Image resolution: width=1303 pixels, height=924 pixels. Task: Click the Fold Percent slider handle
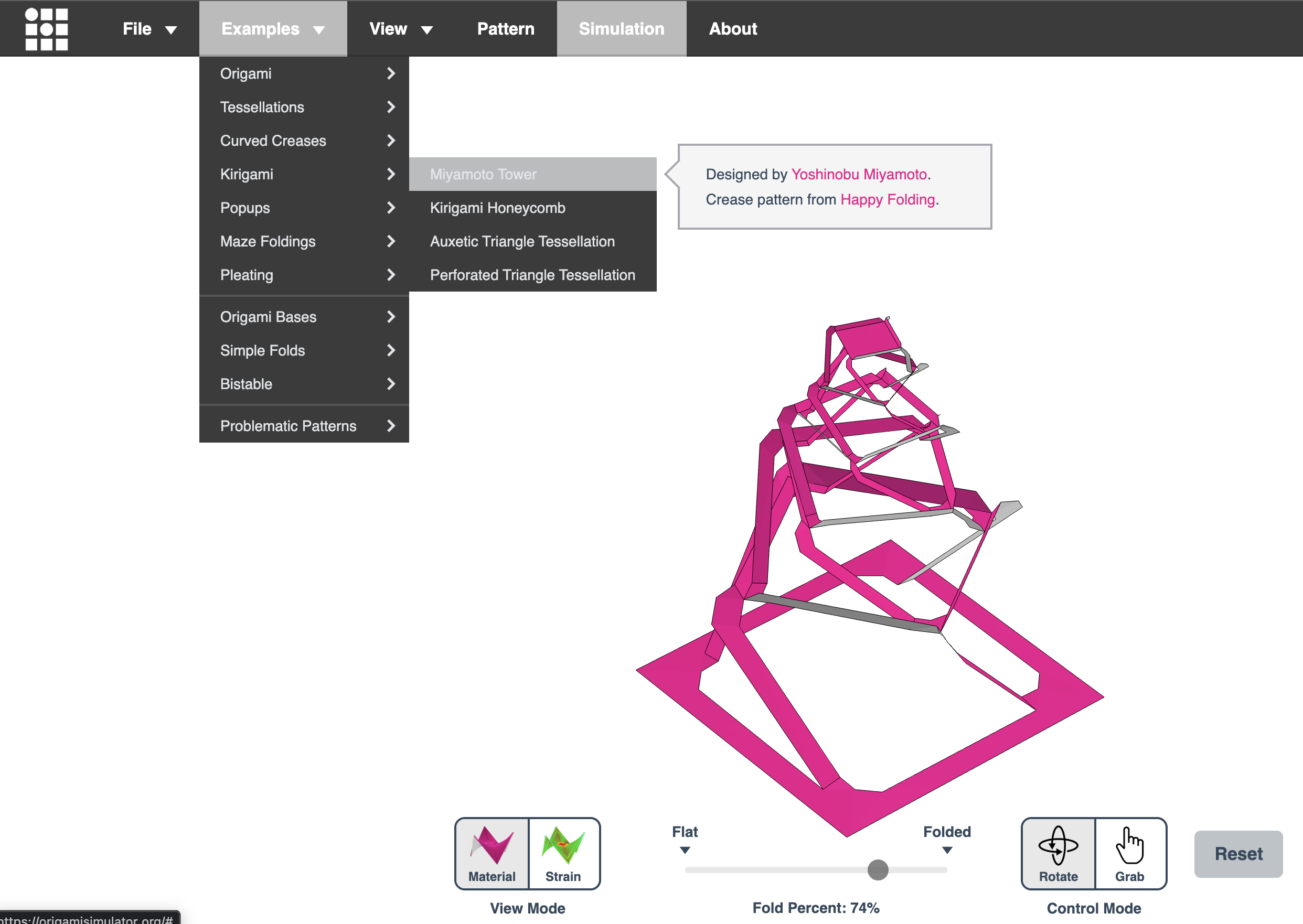(x=878, y=869)
